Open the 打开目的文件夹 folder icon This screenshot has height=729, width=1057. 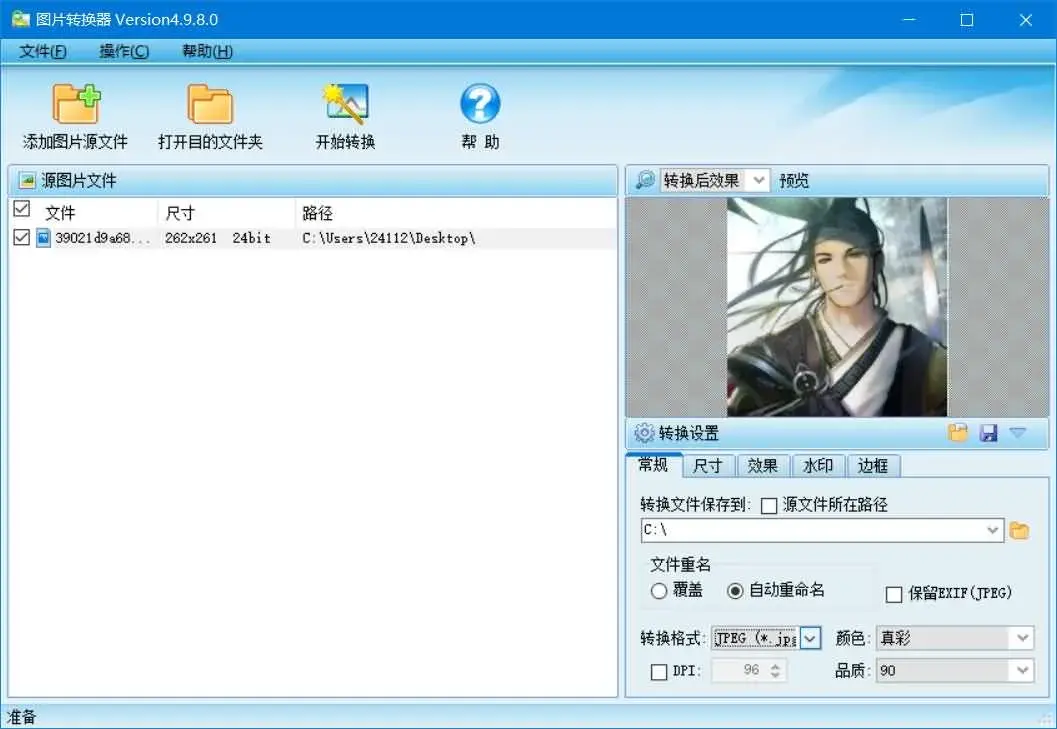pos(210,105)
